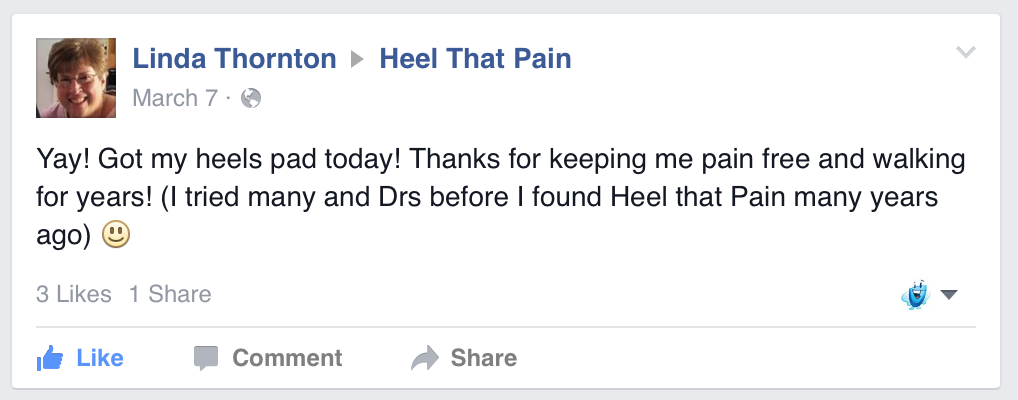Click the triangle arrow between the names
Image resolution: width=1018 pixels, height=400 pixels.
[x=358, y=59]
